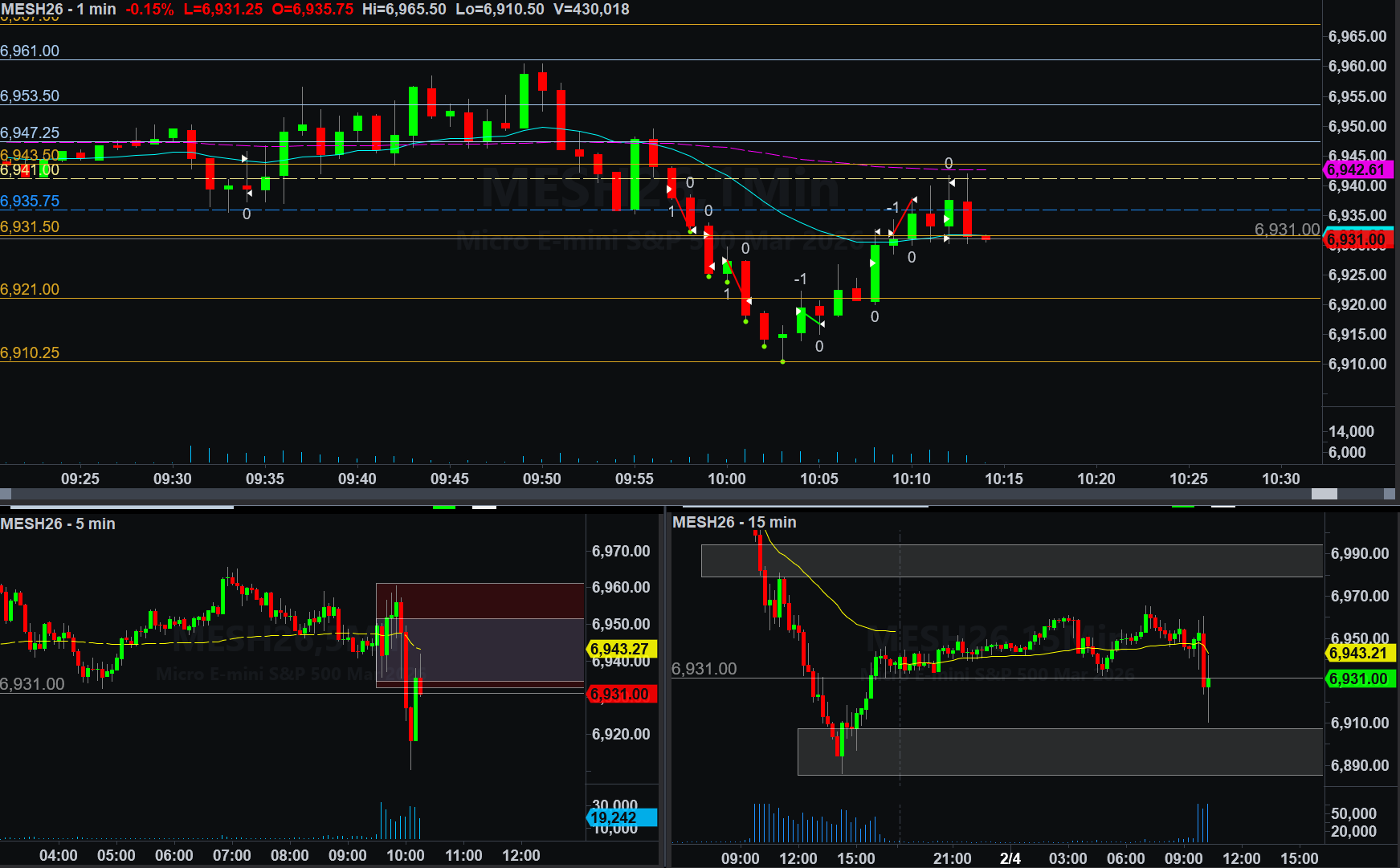Click red 6,931.00 price tag on 1-min chart
This screenshot has width=1400, height=868.
point(1357,239)
